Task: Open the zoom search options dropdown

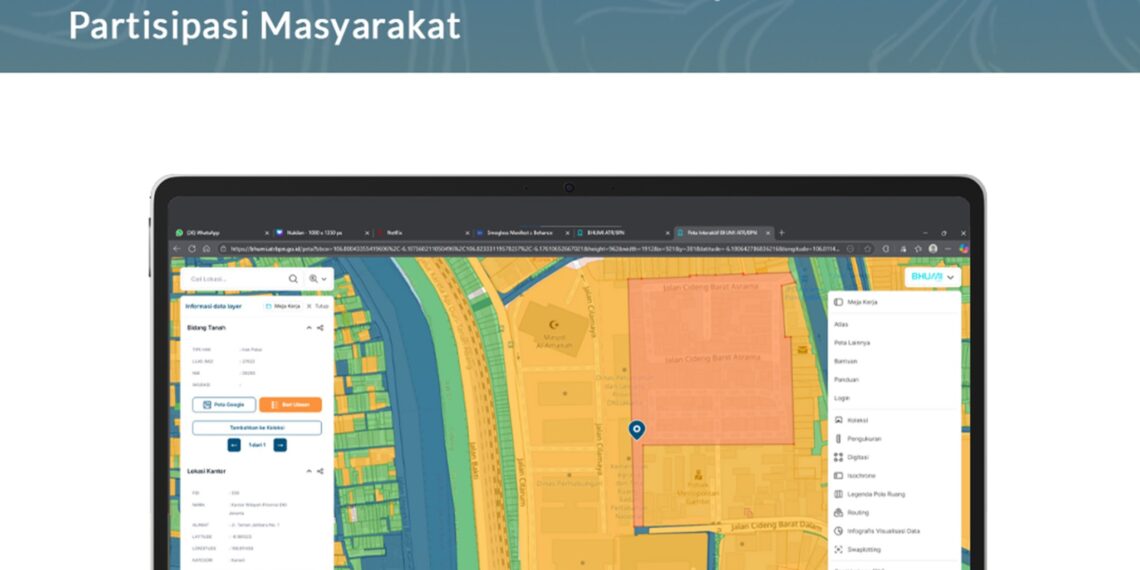Action: coord(318,278)
